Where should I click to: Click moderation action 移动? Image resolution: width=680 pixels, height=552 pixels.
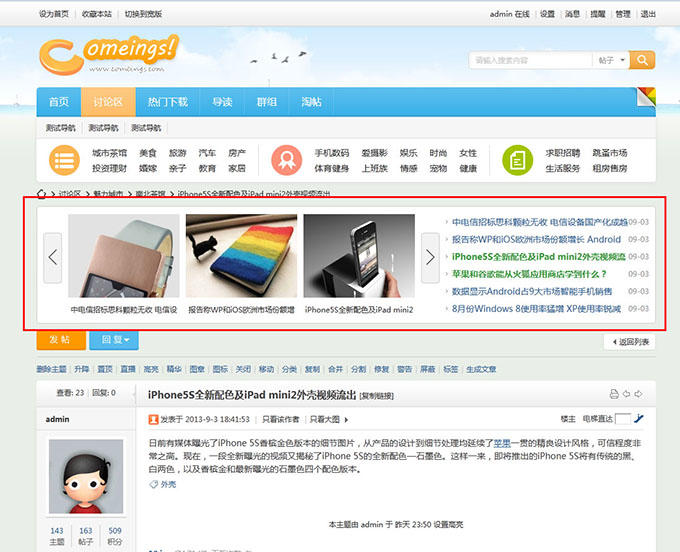(266, 369)
